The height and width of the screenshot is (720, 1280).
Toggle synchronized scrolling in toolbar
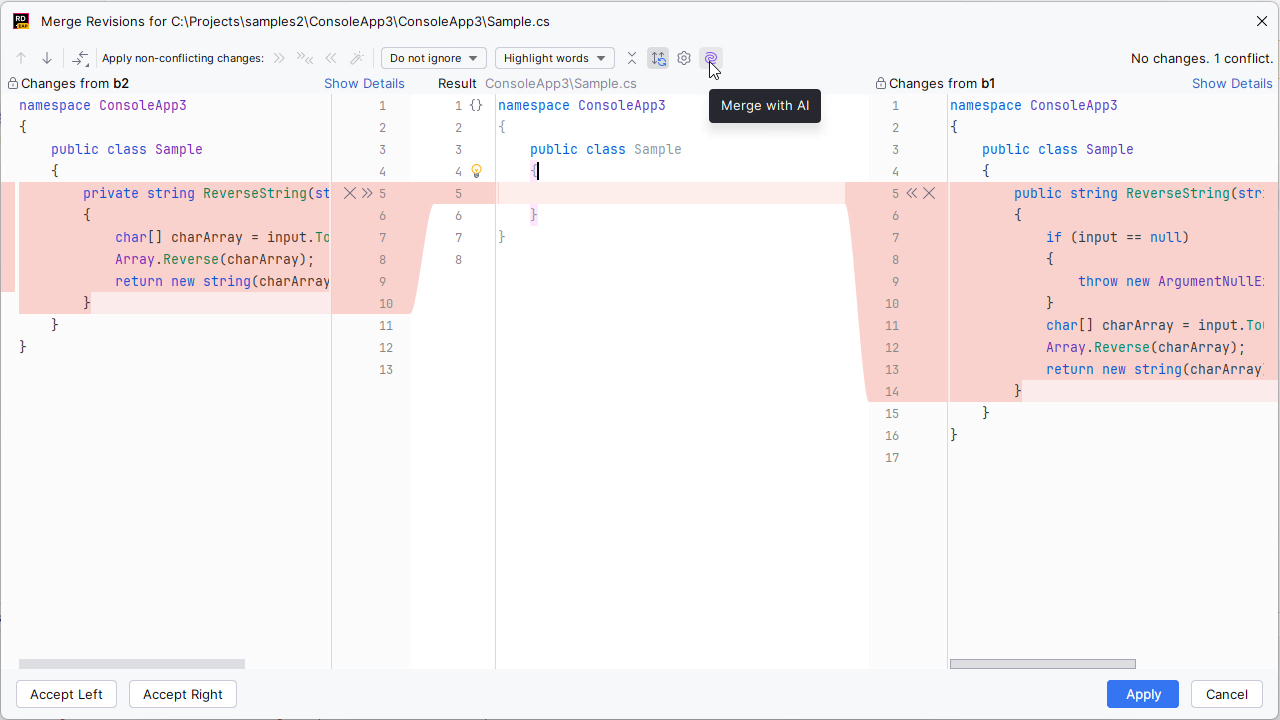tap(658, 58)
